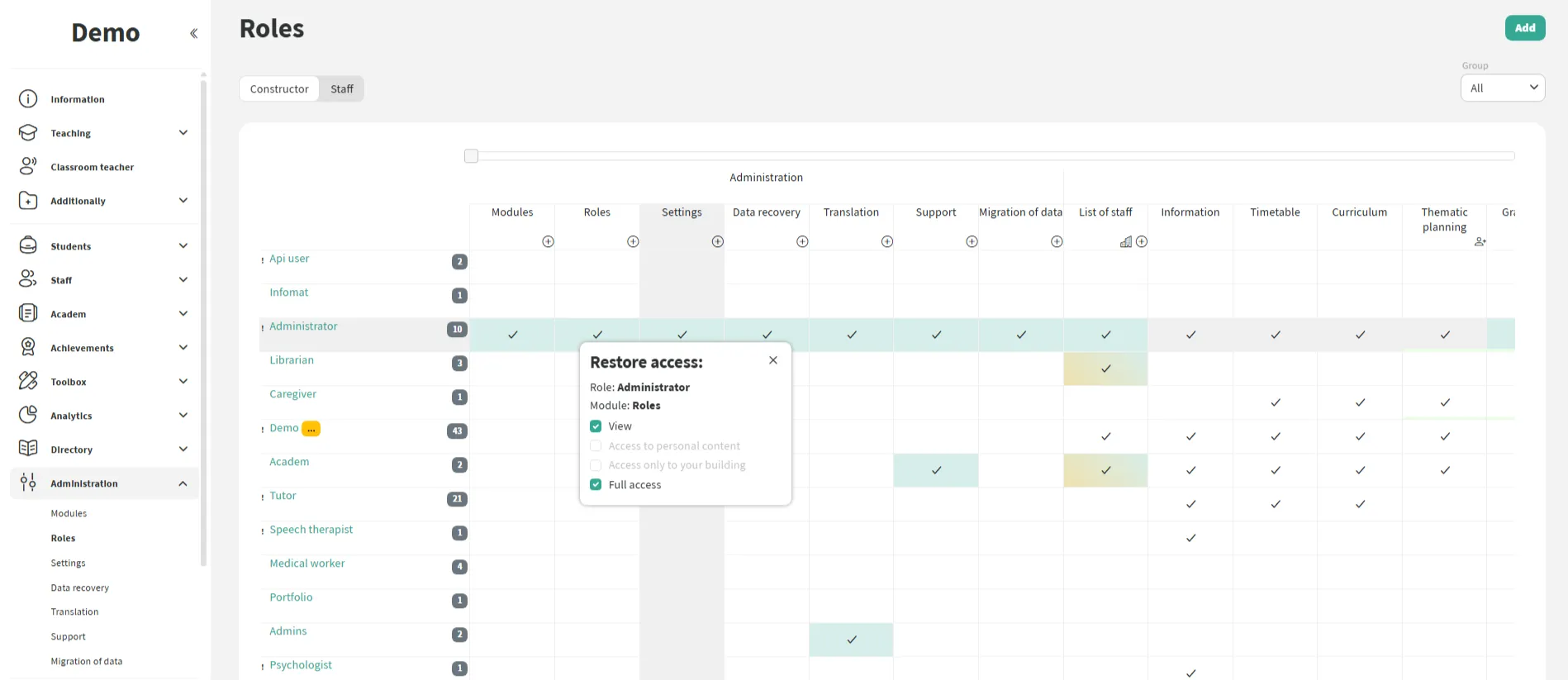Image resolution: width=1568 pixels, height=680 pixels.
Task: Click the plus icon under Modules column
Action: [x=548, y=241]
